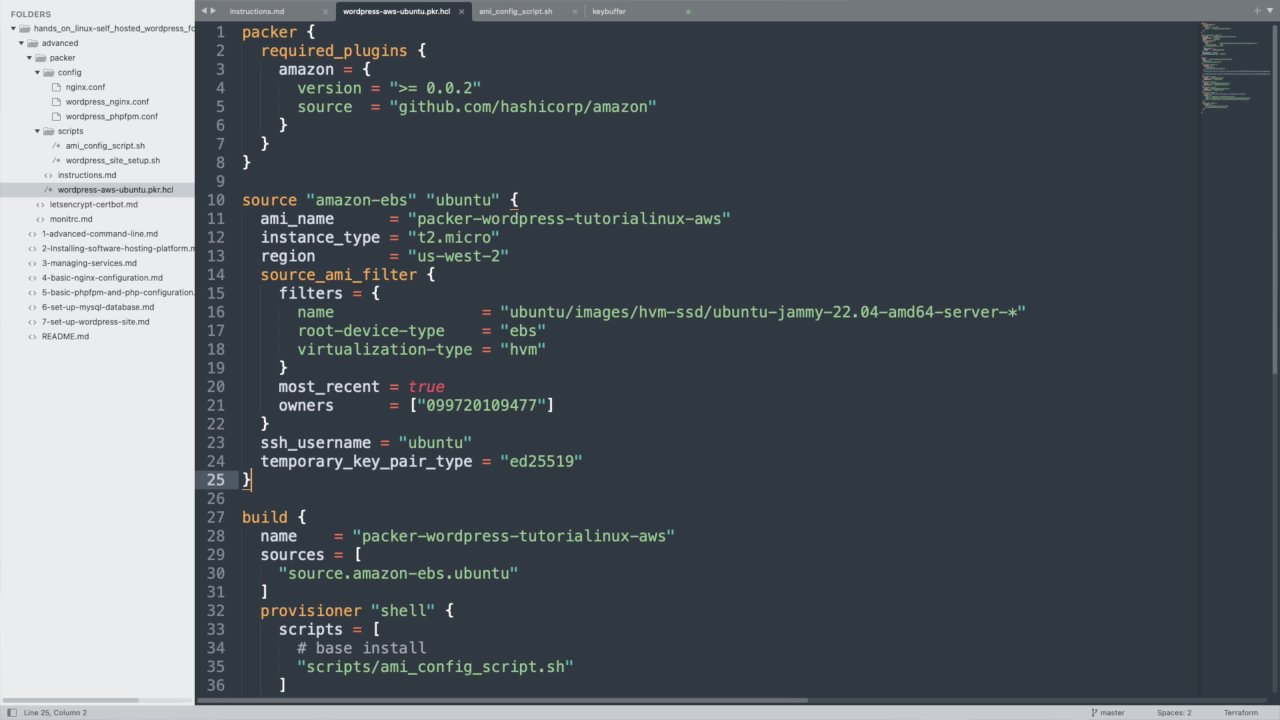This screenshot has width=1280, height=720.
Task: Change indentation via Spaces: 2
Action: 1174,712
